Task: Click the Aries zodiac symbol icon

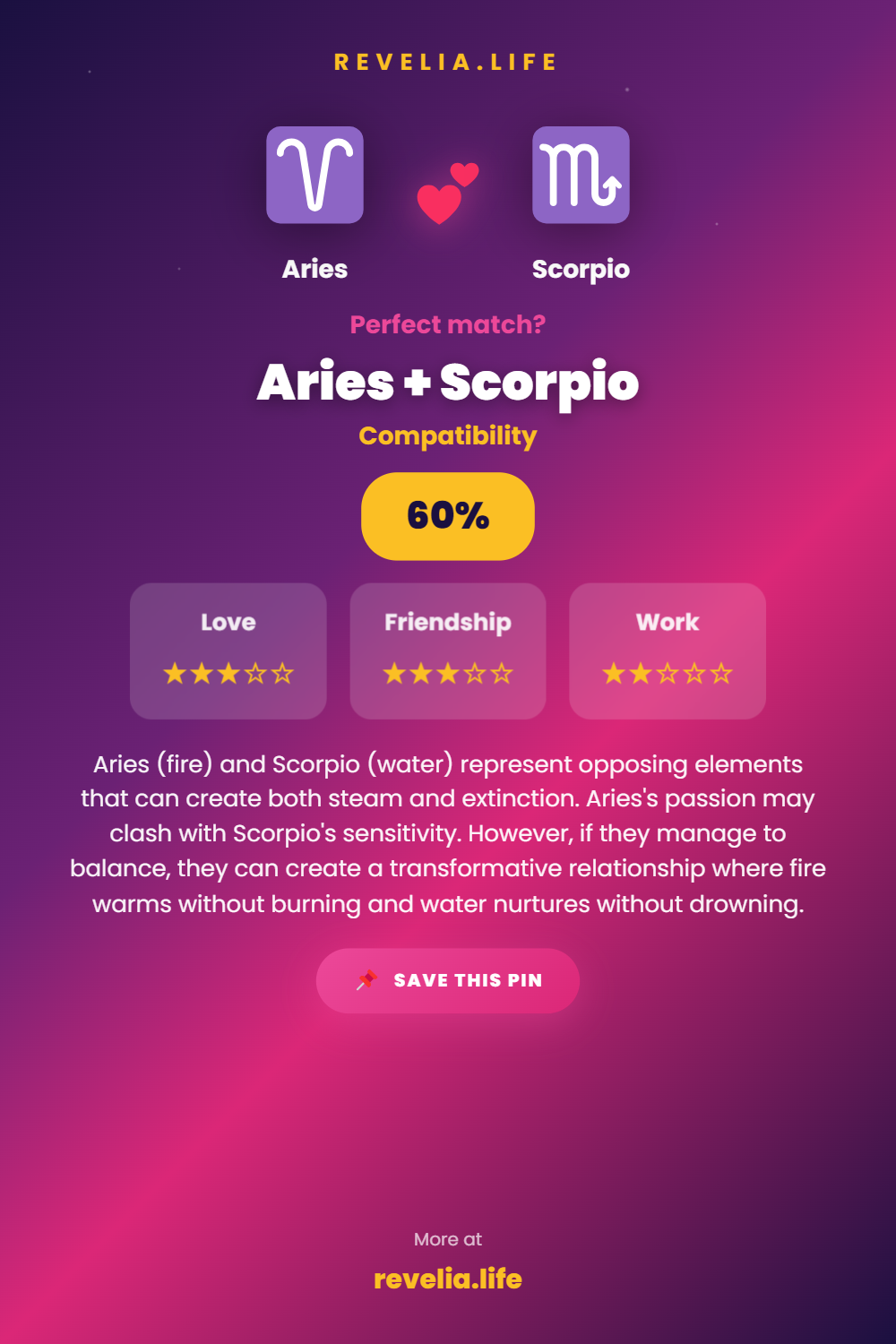Action: (x=314, y=175)
